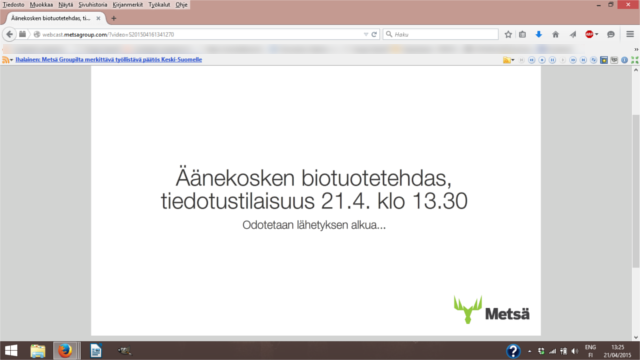The image size is (640, 360).
Task: Show hidden bookmarks toolbar overflow chevron
Action: coord(636,49)
